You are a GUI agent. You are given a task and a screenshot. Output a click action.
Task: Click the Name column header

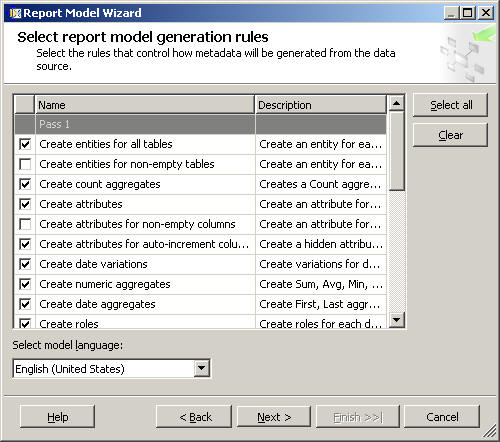(144, 105)
